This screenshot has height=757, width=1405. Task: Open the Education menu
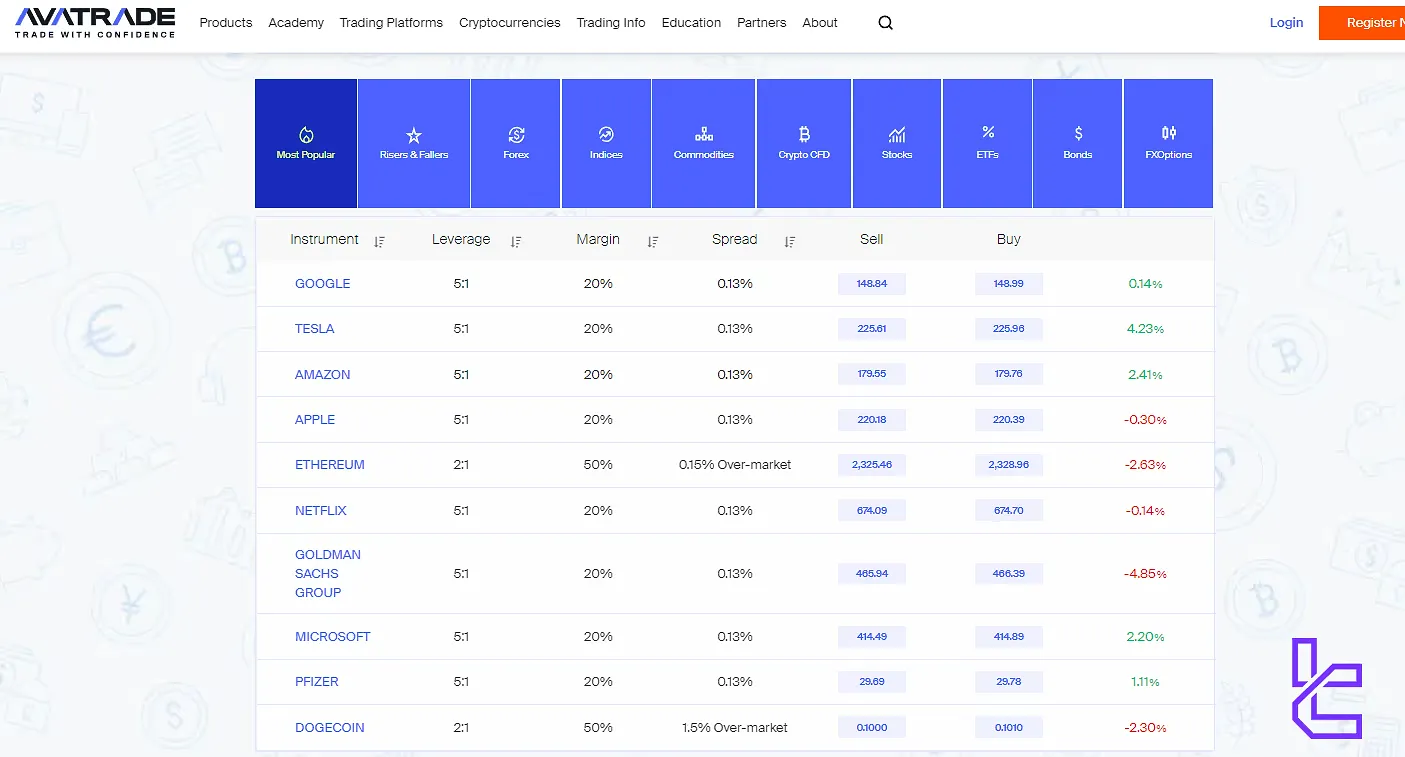691,23
